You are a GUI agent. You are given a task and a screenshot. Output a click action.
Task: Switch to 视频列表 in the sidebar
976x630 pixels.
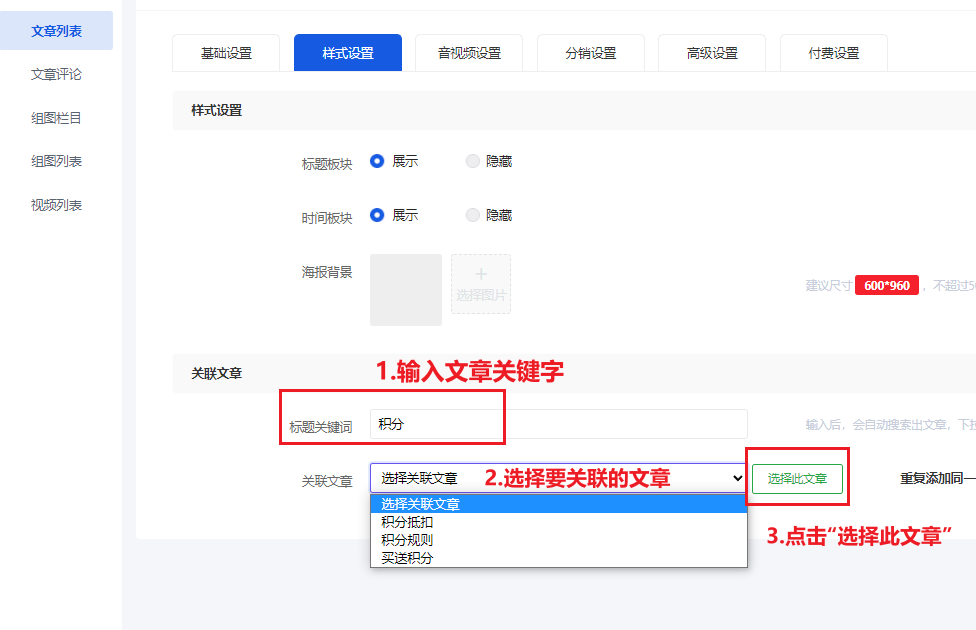pos(55,204)
